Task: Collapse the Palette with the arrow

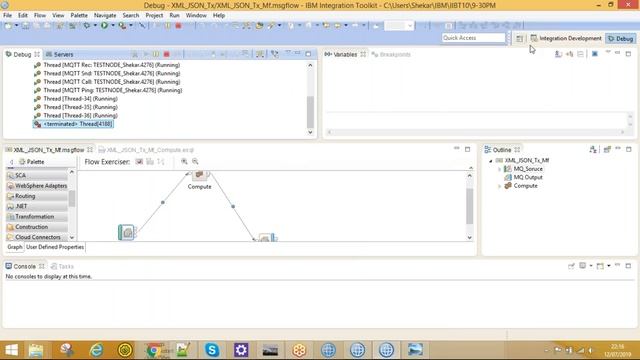Action: pos(11,162)
